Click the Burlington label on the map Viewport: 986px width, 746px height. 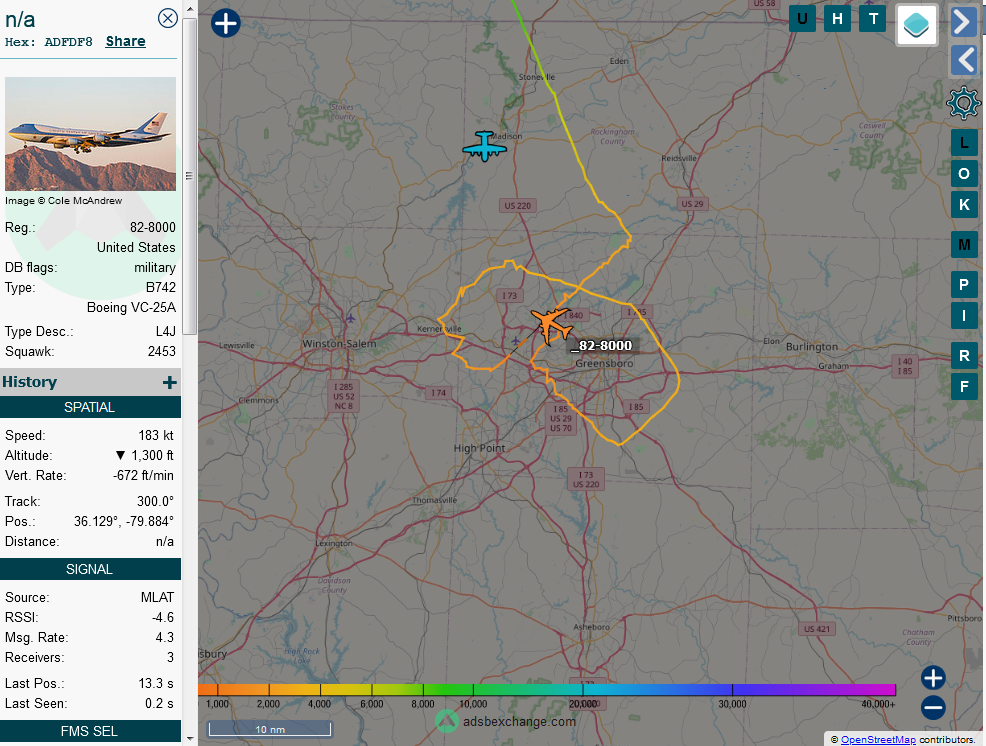[x=812, y=347]
